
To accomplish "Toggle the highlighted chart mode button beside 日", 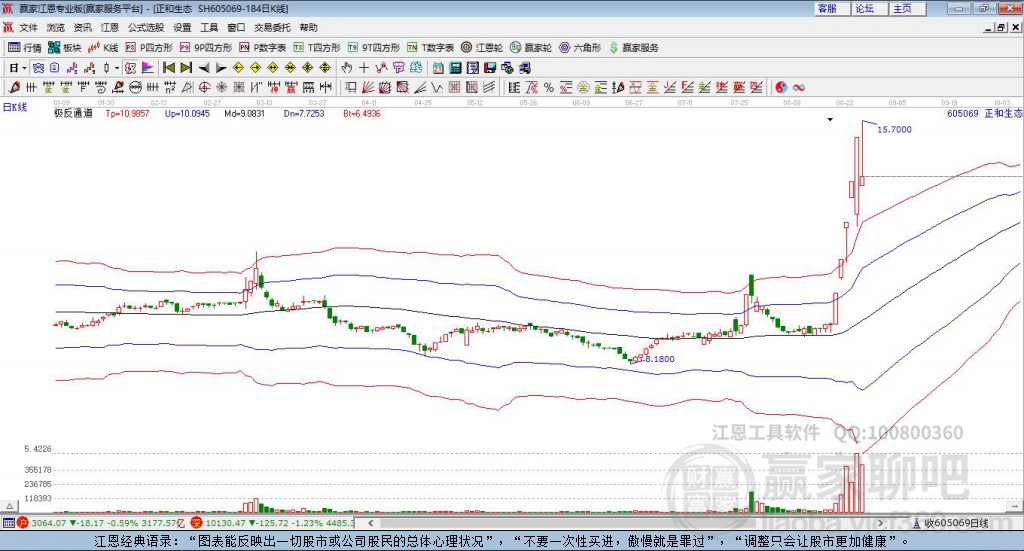I will 38,67.
